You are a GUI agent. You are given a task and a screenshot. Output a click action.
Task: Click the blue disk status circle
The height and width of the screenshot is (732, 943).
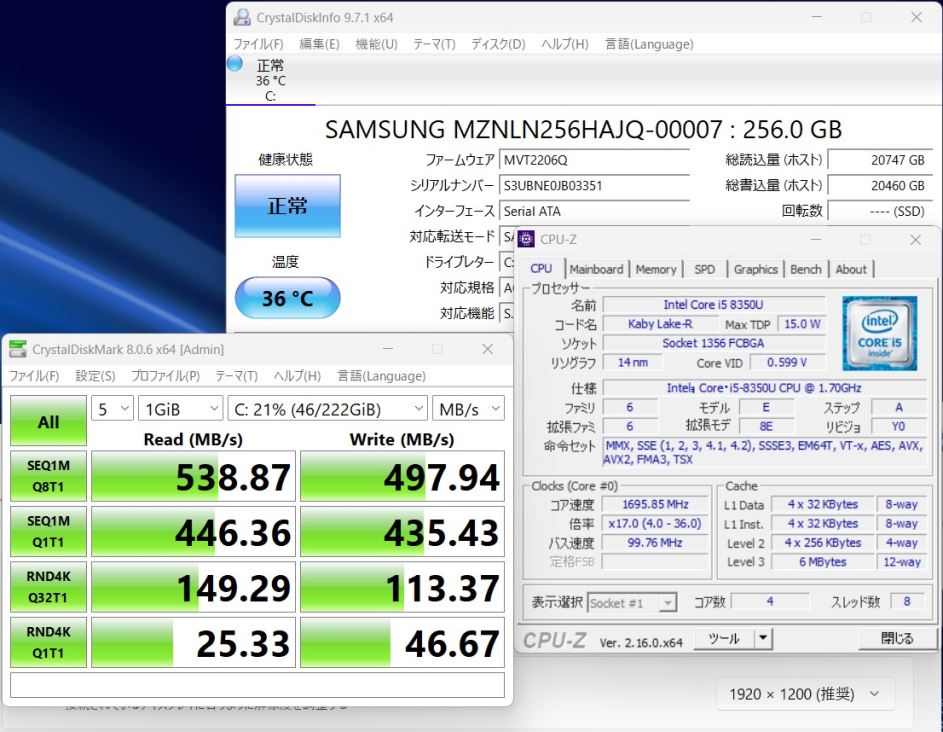235,64
